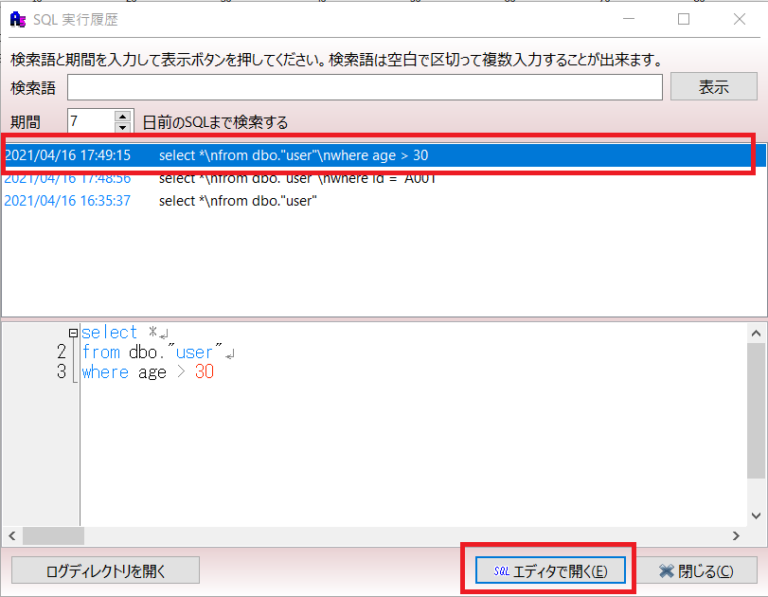Decrease the period with spinner down arrow
768x597 pixels.
[x=123, y=128]
